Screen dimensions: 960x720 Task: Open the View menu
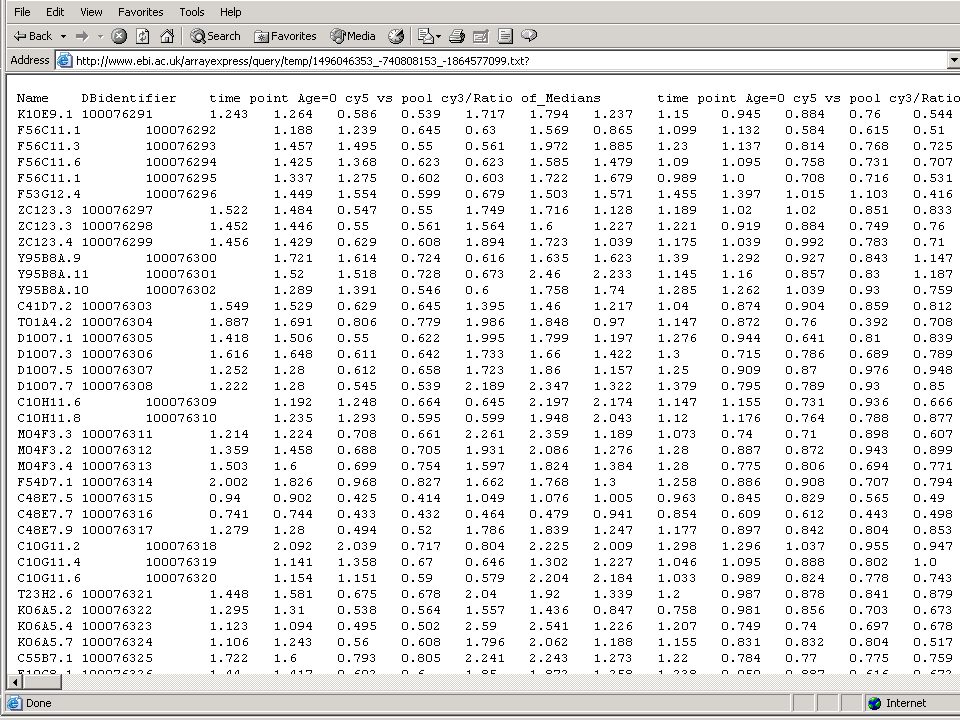(x=91, y=12)
